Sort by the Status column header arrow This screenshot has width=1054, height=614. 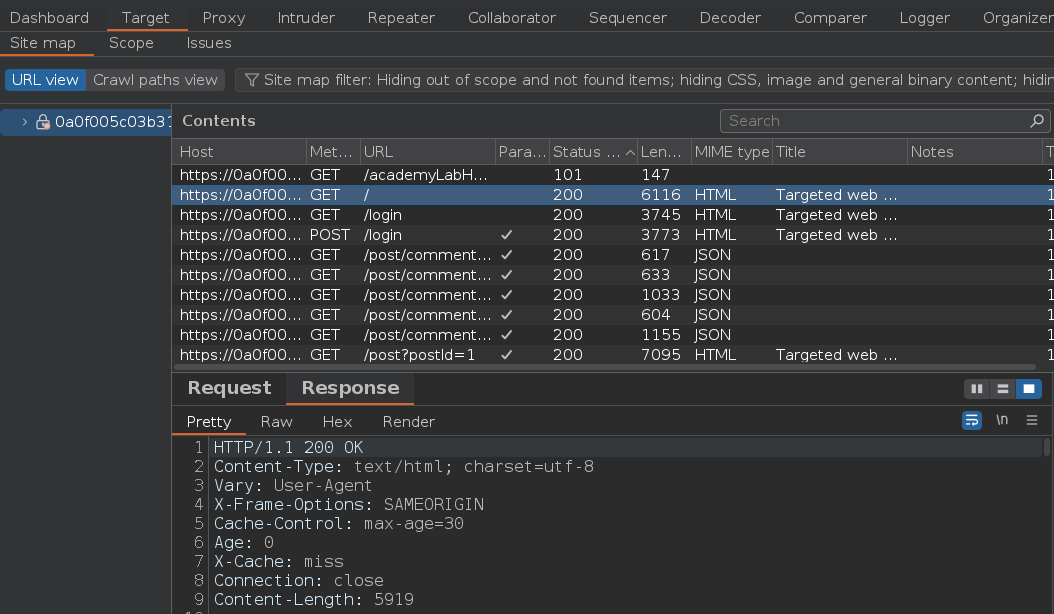(630, 153)
